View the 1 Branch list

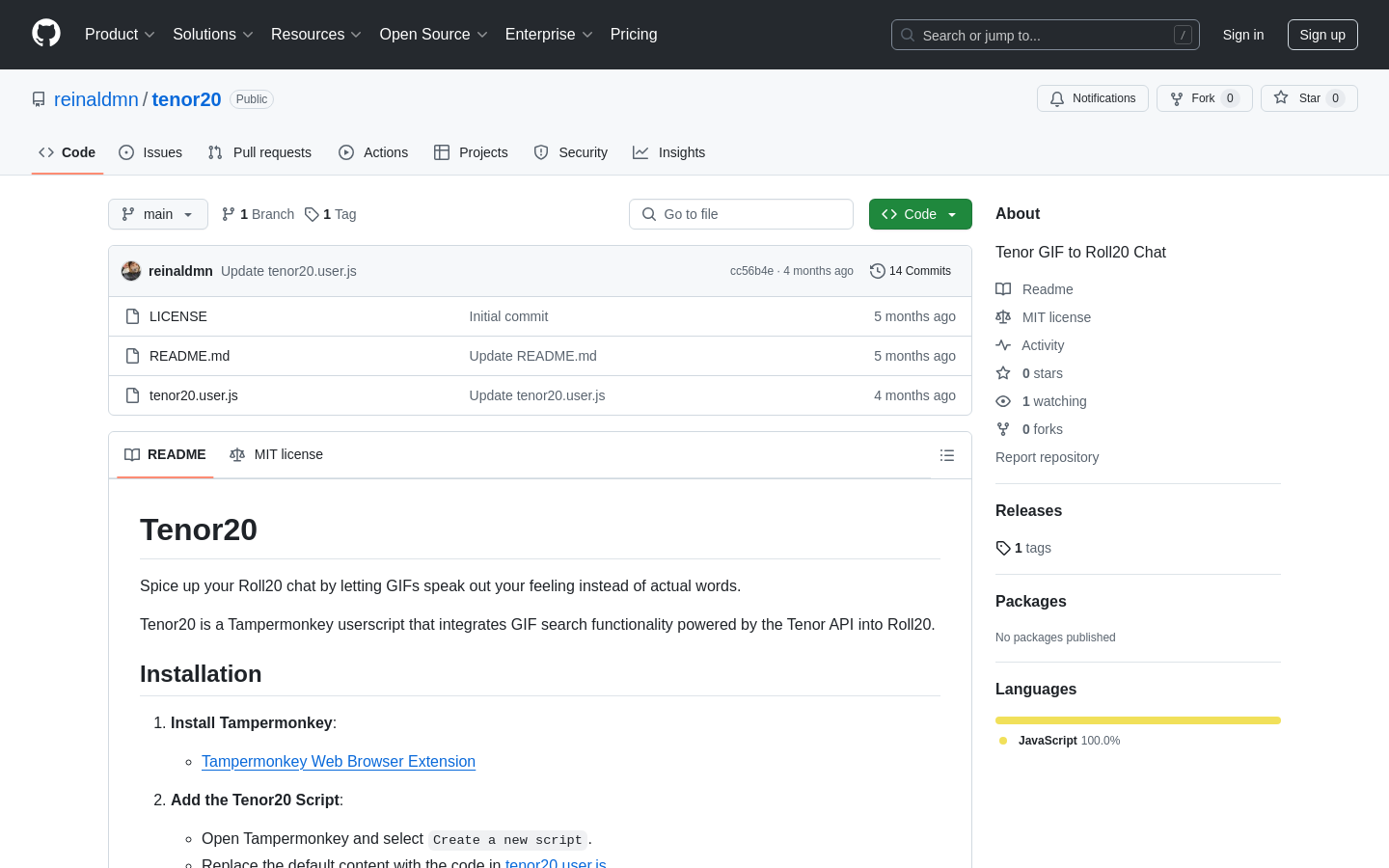(x=258, y=214)
